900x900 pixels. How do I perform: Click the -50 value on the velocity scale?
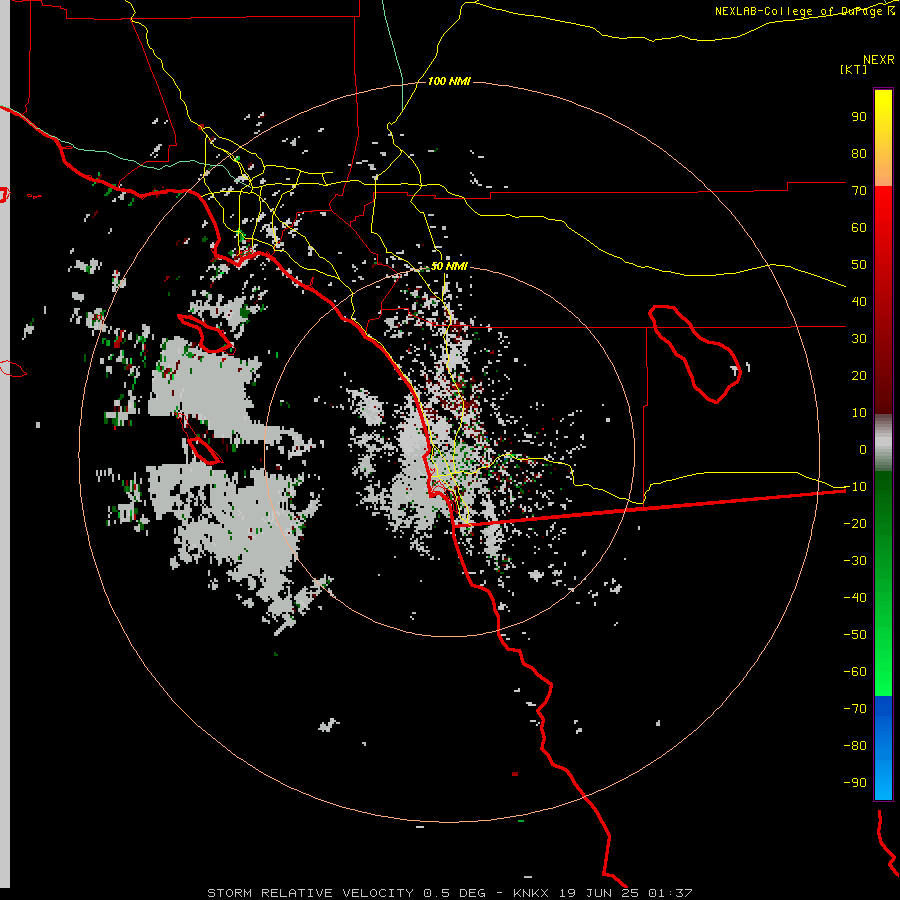tap(855, 635)
